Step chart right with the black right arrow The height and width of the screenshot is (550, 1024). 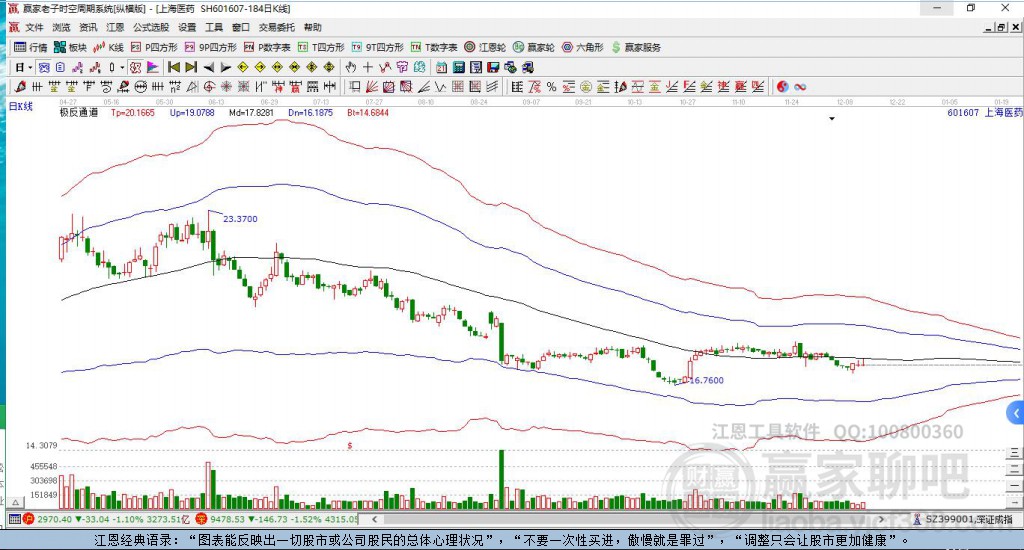click(x=225, y=67)
